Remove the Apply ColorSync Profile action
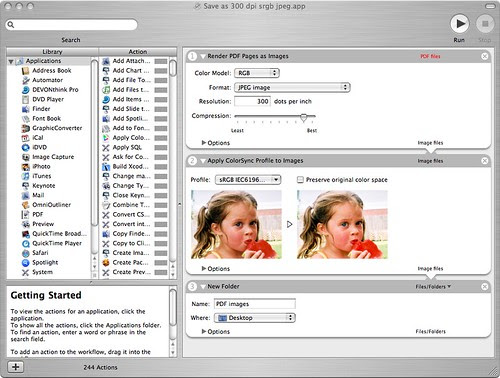Screen dimensions: 500x378 click(485, 161)
